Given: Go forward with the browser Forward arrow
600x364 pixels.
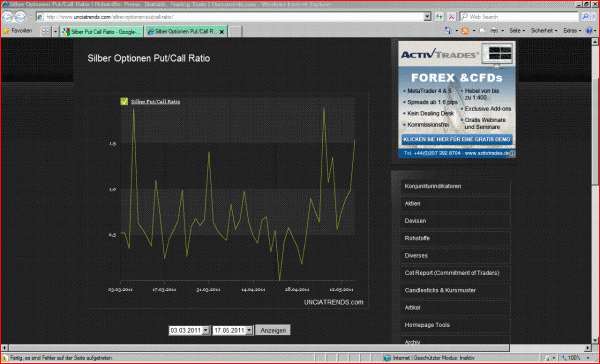Looking at the screenshot, I should (20, 16).
